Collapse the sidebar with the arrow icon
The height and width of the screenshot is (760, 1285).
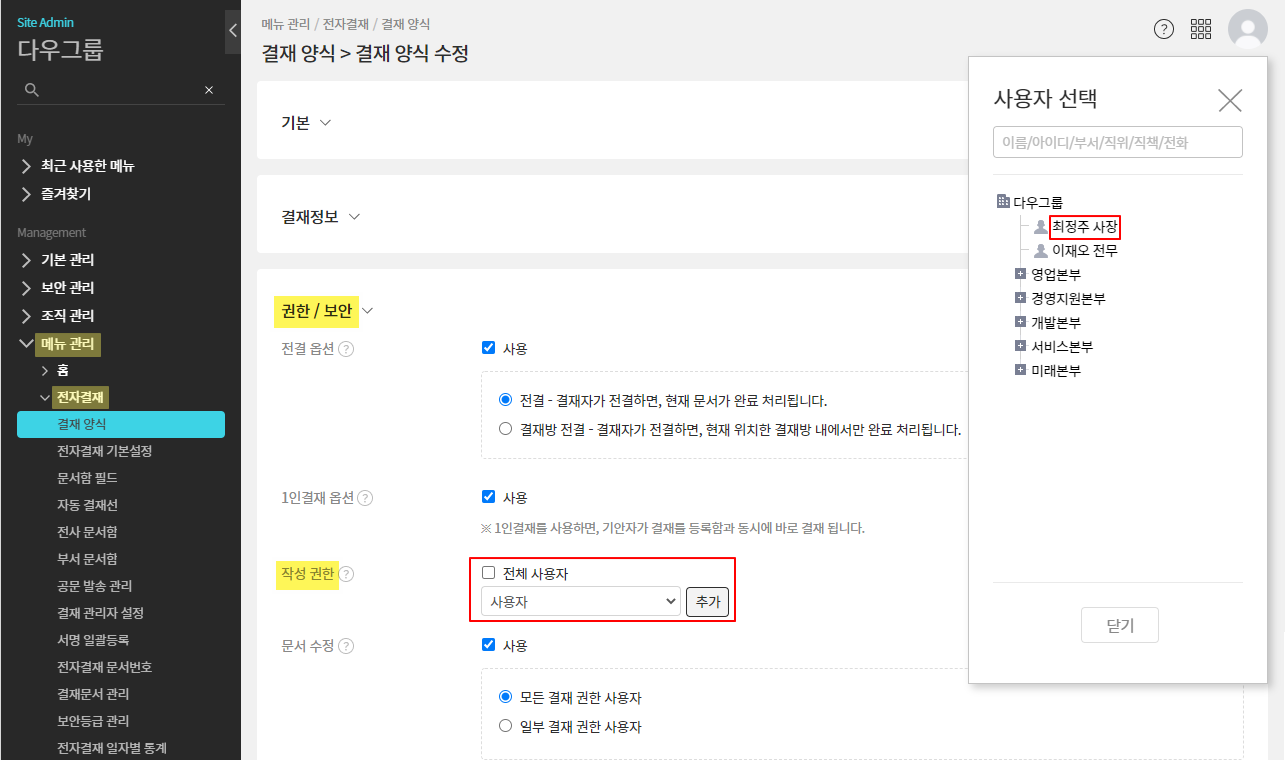[233, 30]
